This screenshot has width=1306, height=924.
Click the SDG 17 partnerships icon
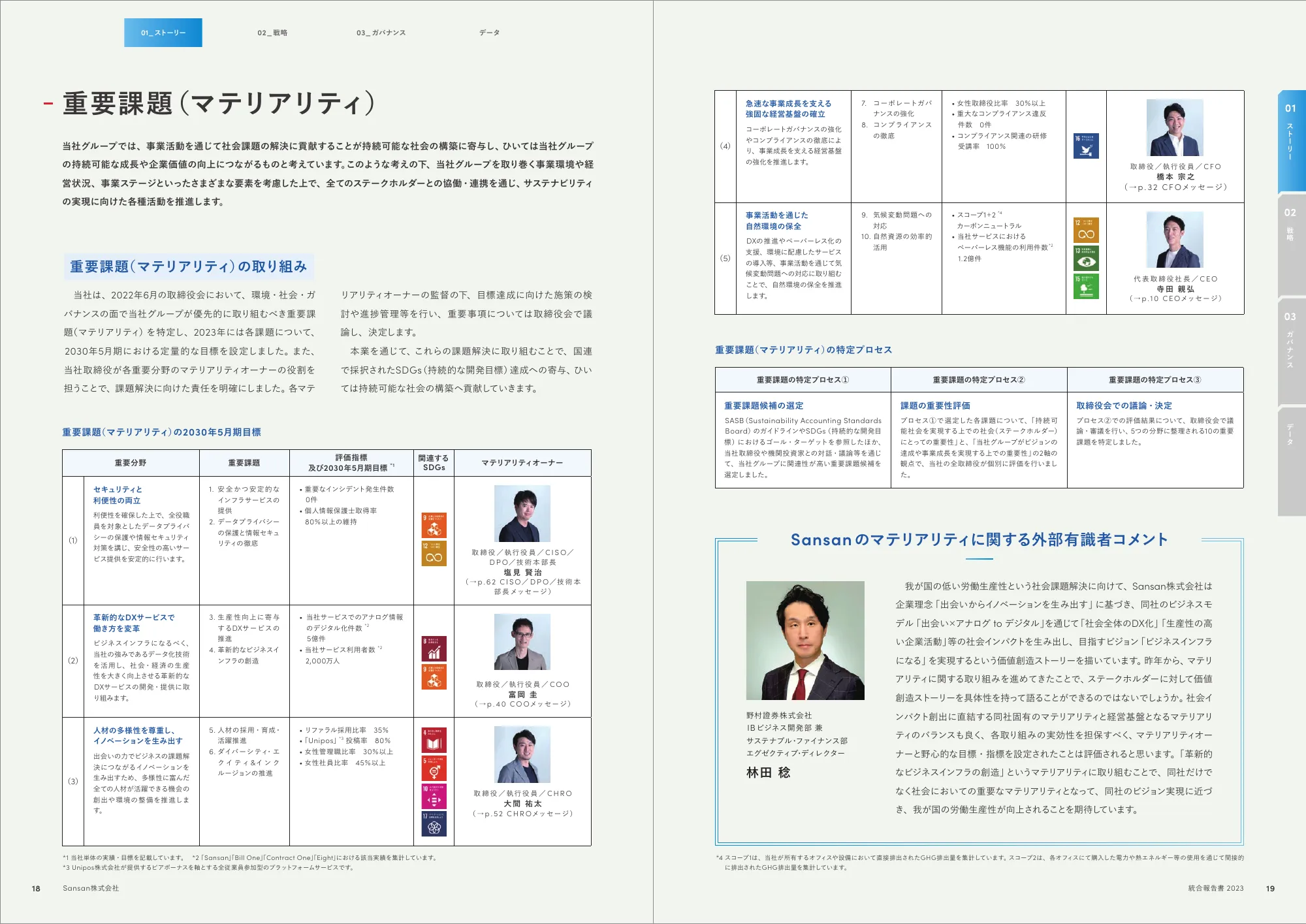coord(434,825)
